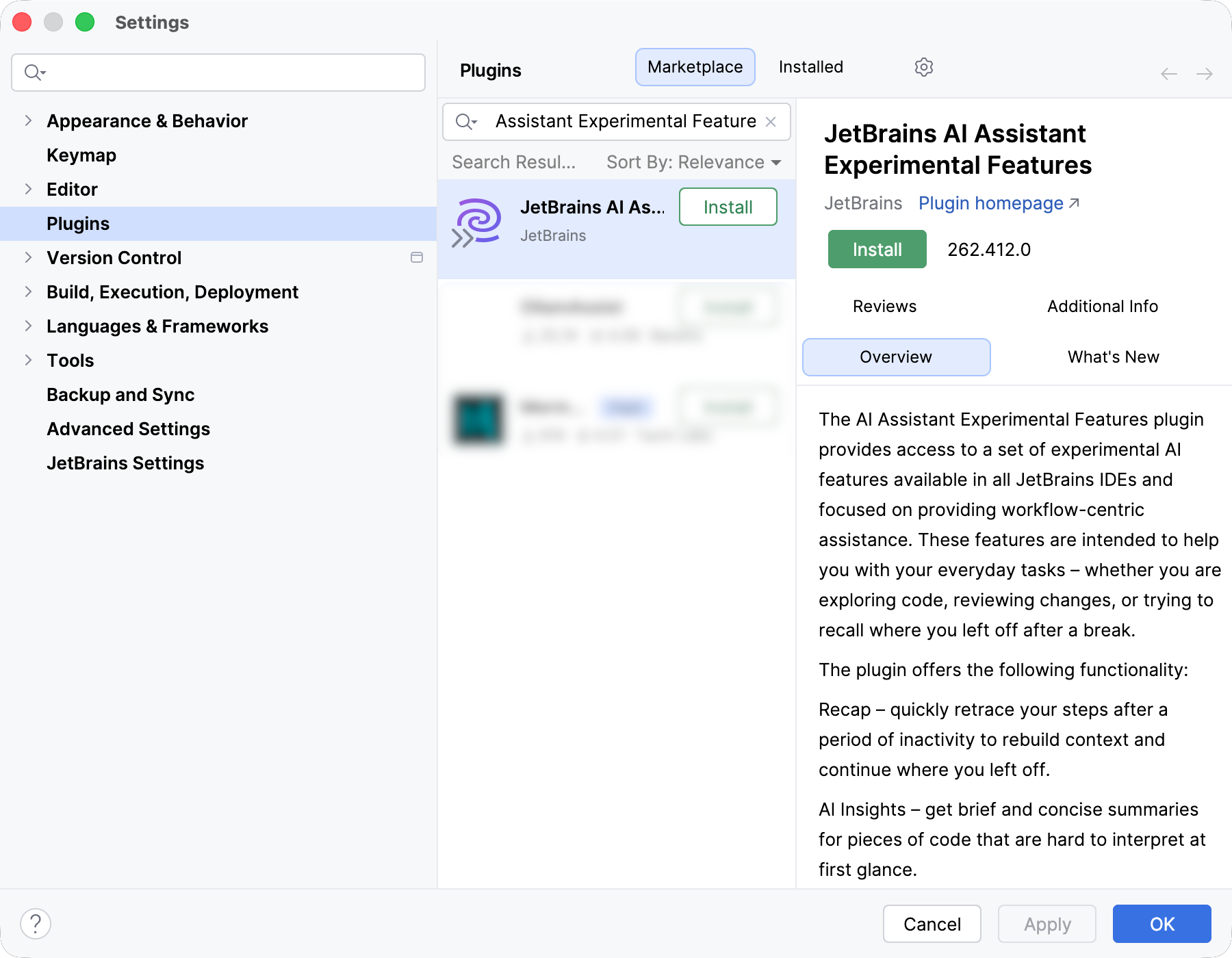
Task: Click the modified-settings icon beside Version Control
Action: [x=417, y=258]
